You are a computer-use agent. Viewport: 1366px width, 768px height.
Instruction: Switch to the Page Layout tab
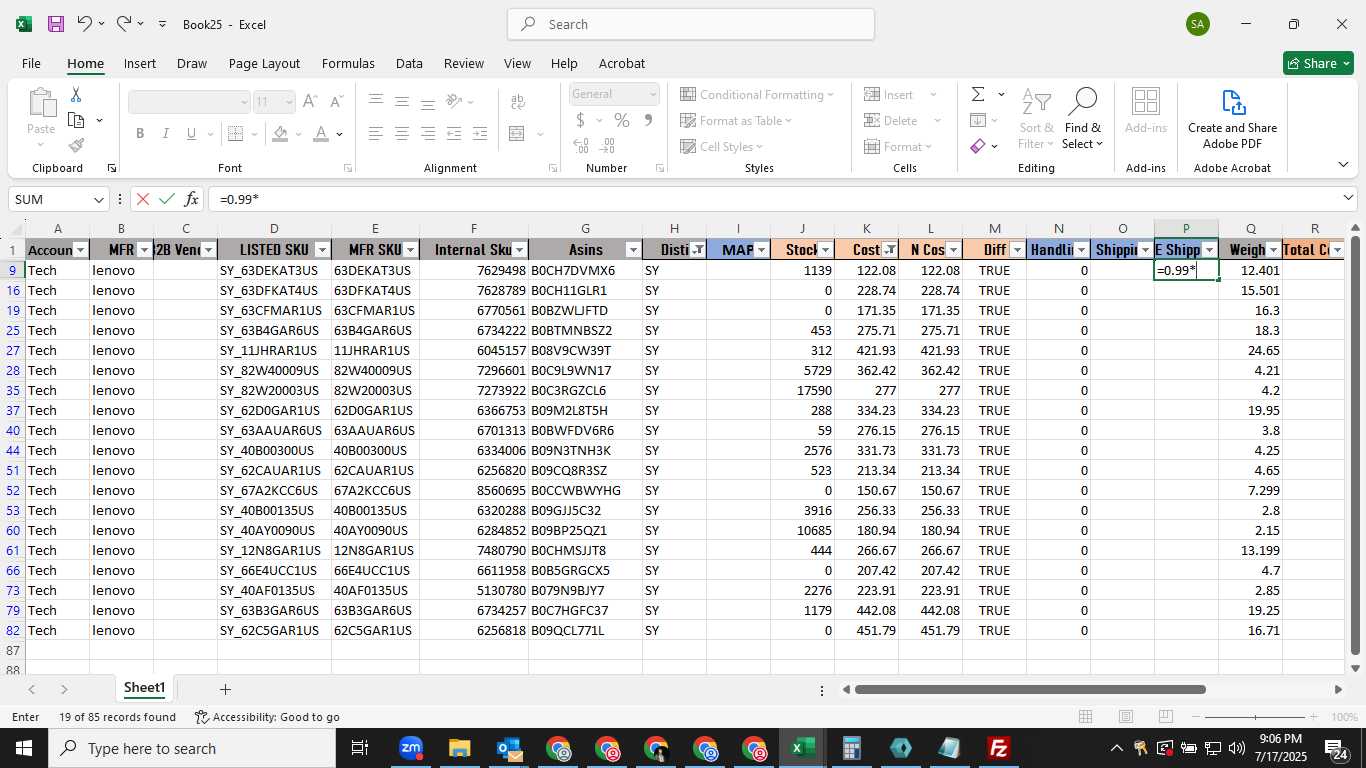pos(264,63)
